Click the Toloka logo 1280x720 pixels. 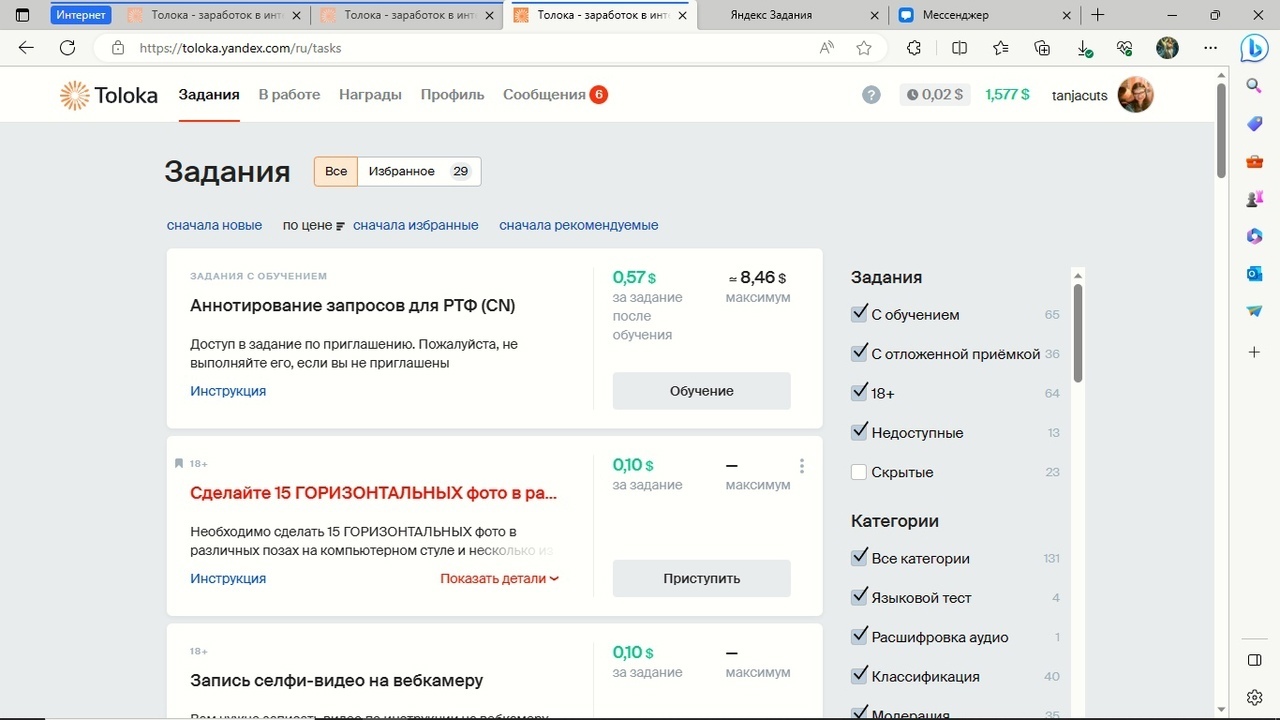point(107,95)
